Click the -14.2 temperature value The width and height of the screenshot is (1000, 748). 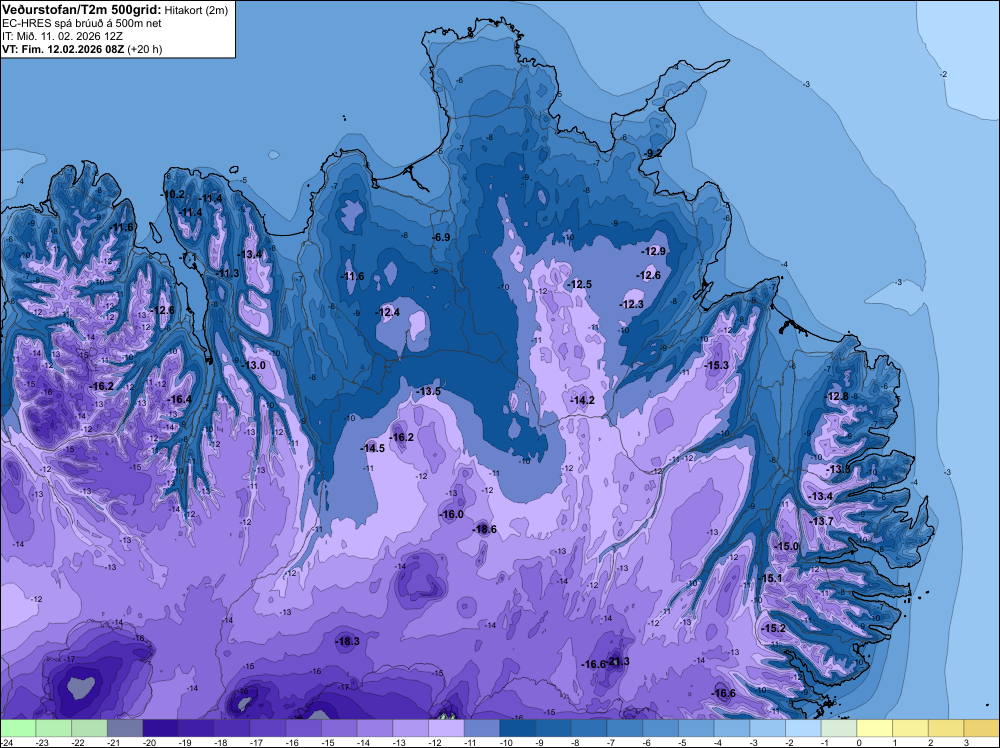[582, 400]
